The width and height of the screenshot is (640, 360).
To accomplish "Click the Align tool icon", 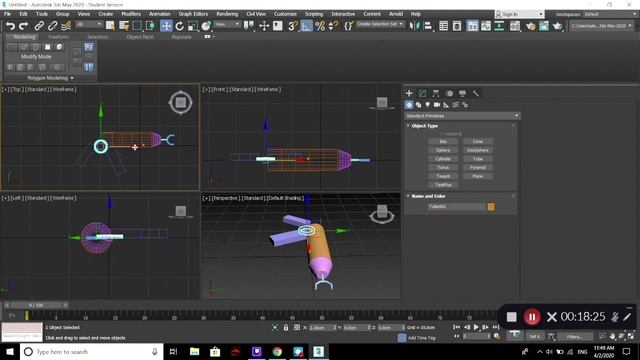I will click(x=428, y=26).
